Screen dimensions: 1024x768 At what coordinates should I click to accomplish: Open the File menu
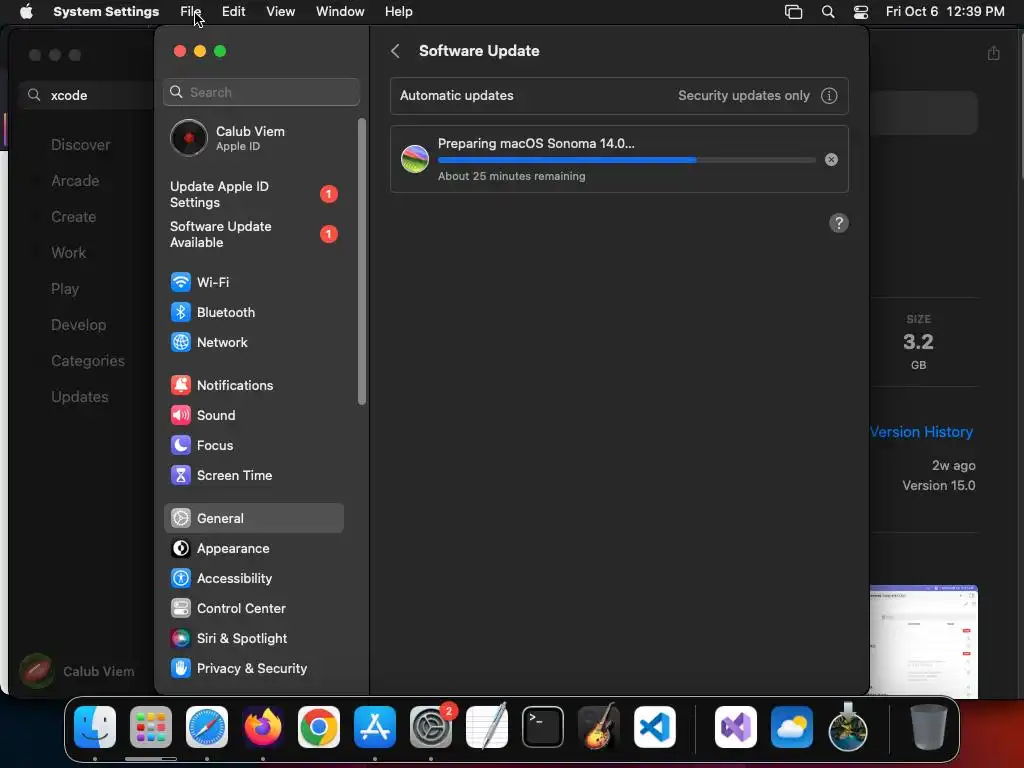tap(190, 12)
